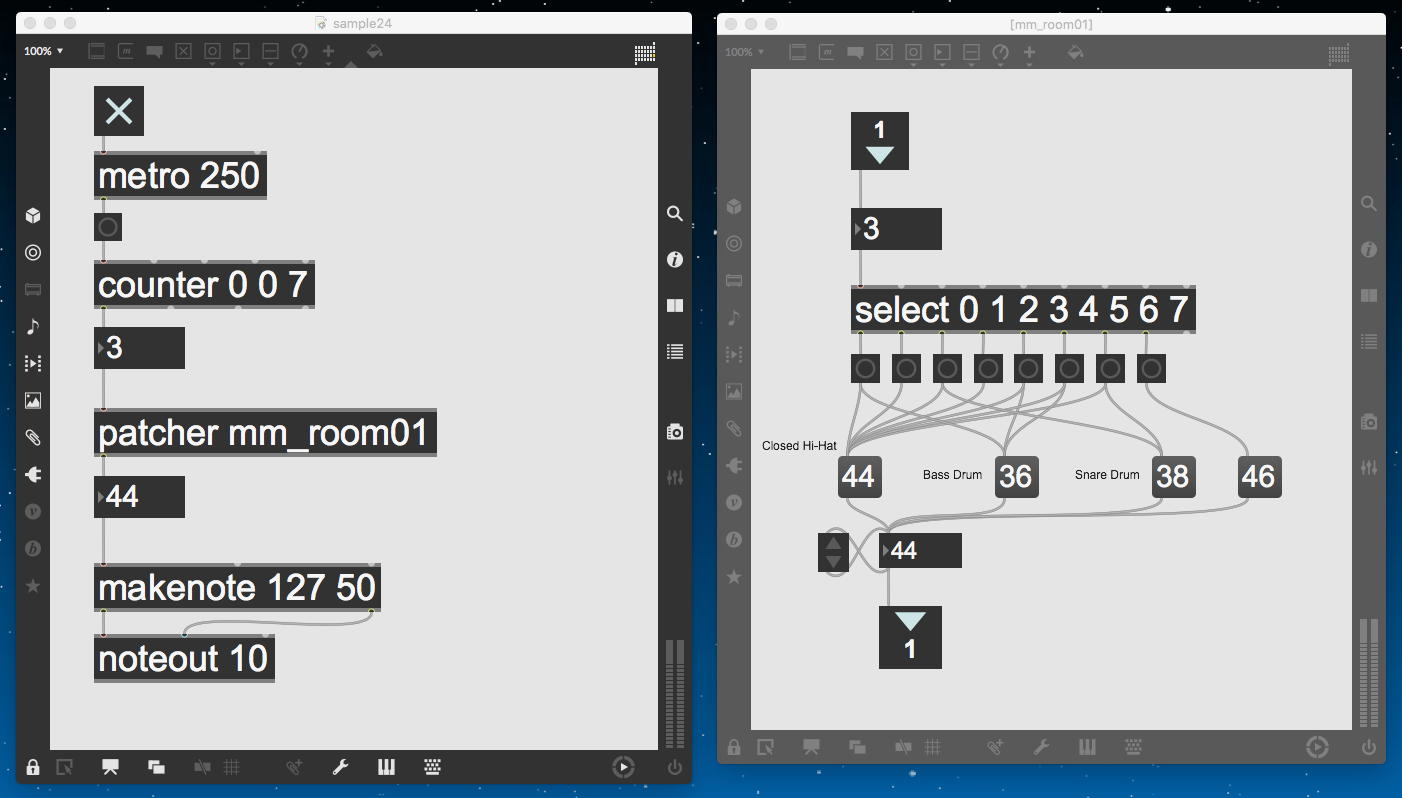Toggle the X toggle above metro 250
The image size is (1402, 798).
click(119, 111)
